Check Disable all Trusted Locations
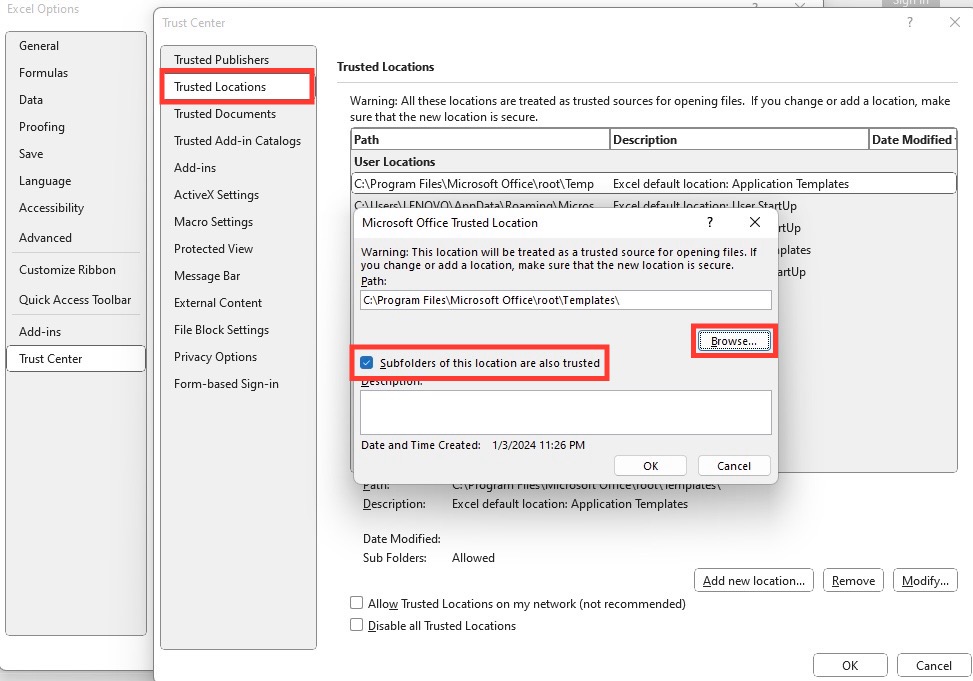The image size is (973, 681). click(356, 625)
